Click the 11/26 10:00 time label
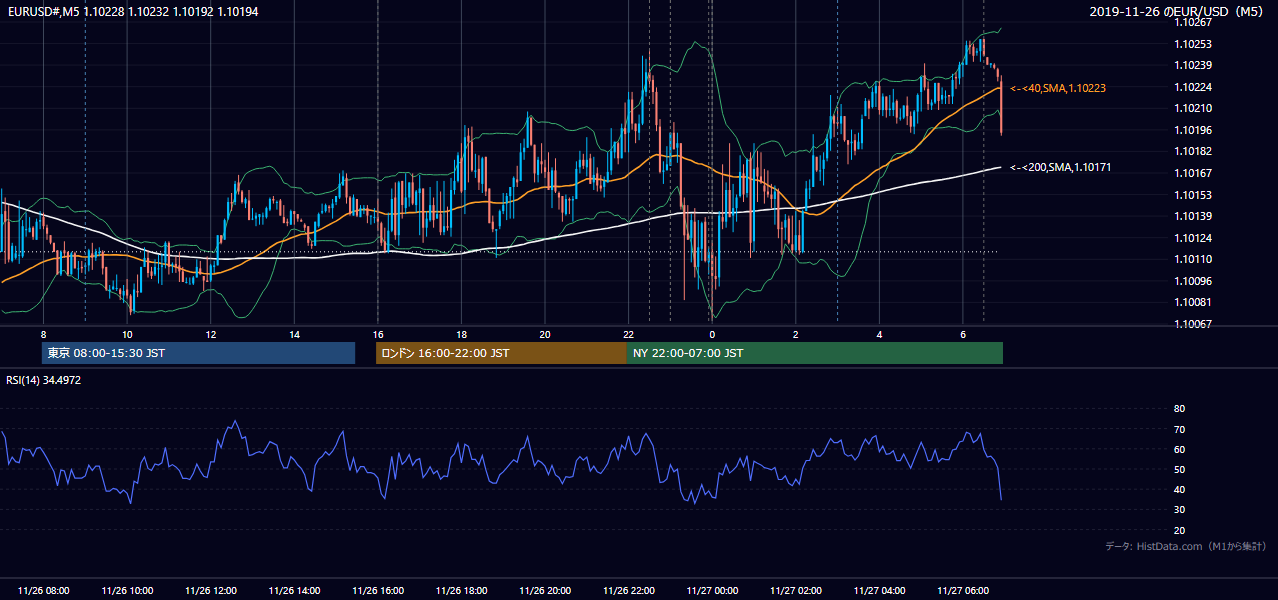Image resolution: width=1278 pixels, height=600 pixels. [127, 591]
